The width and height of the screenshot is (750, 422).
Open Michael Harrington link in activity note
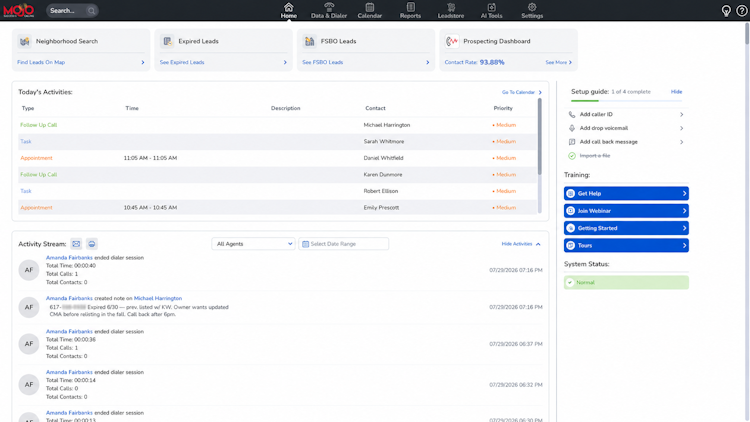click(158, 298)
